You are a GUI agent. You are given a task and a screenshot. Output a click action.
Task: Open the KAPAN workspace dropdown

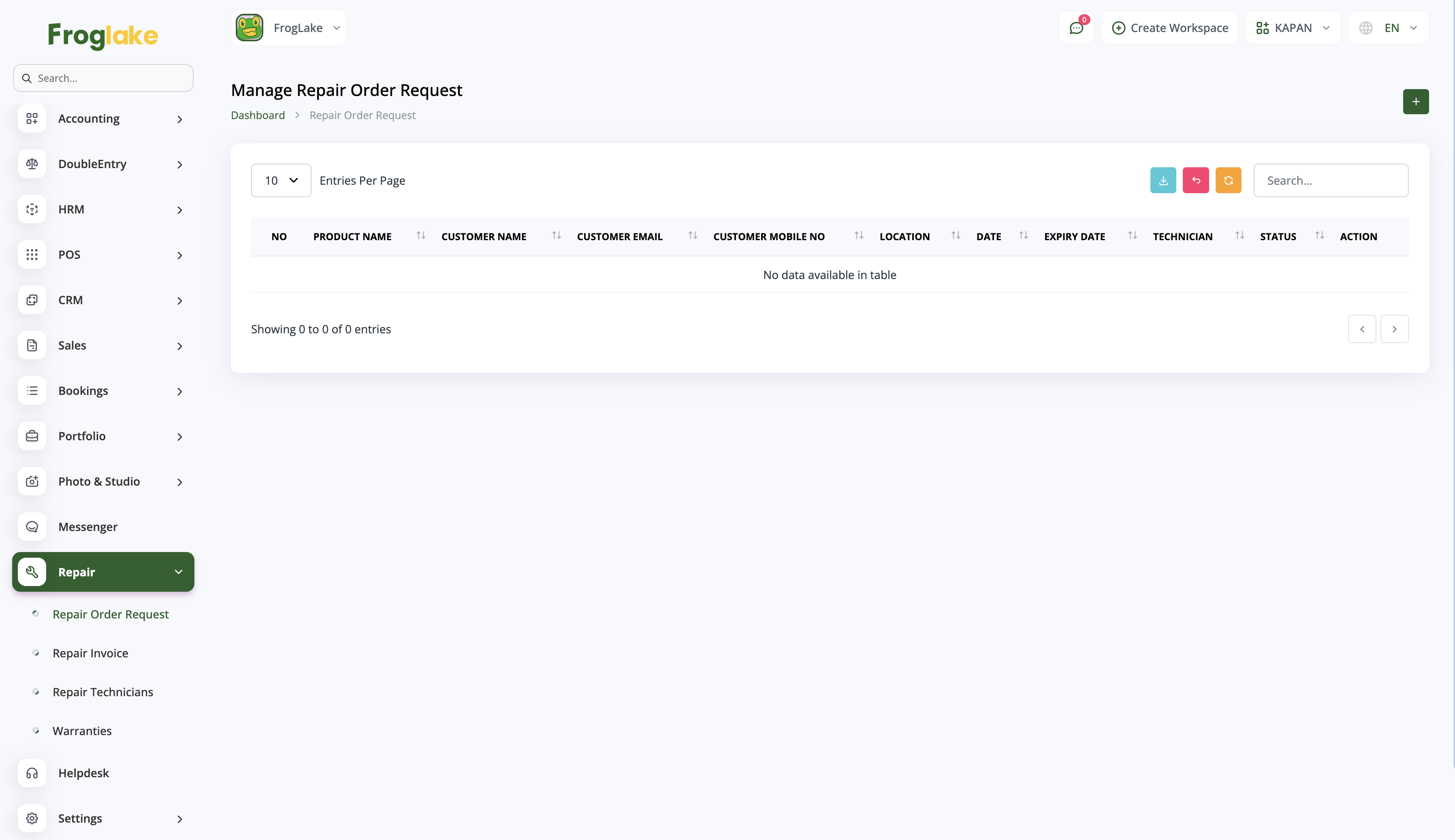[1292, 28]
